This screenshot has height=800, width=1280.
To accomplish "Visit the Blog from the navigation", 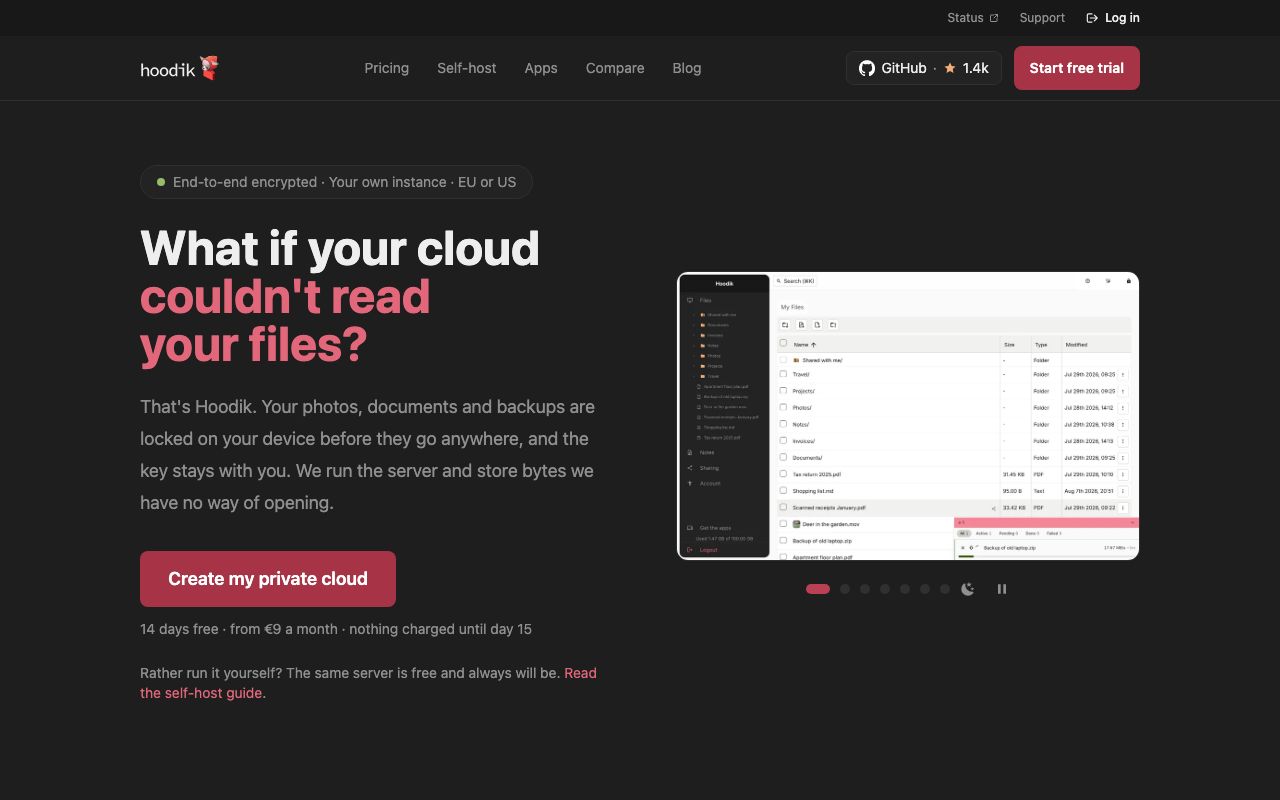I will point(687,68).
